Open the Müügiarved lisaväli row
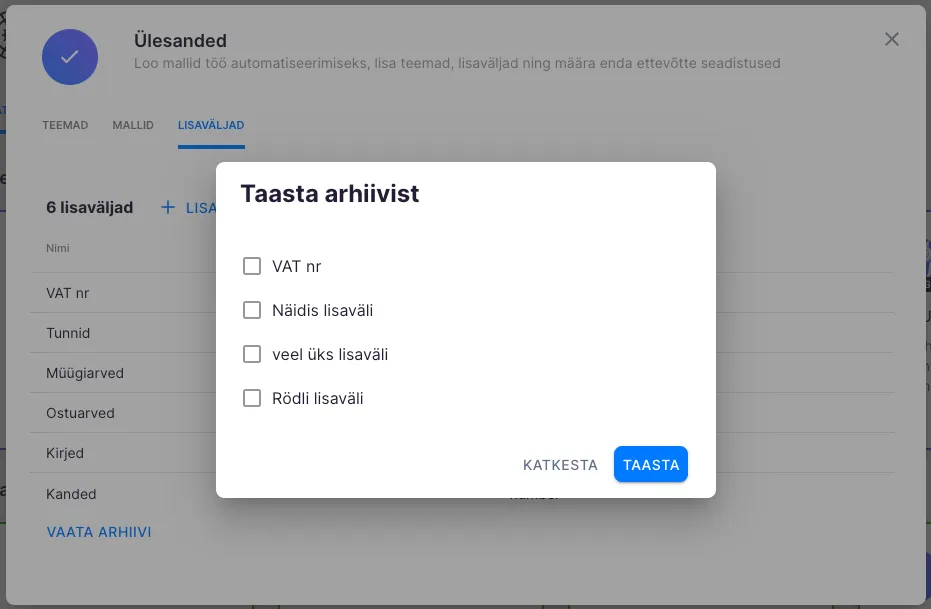The height and width of the screenshot is (609, 931). [x=85, y=374]
